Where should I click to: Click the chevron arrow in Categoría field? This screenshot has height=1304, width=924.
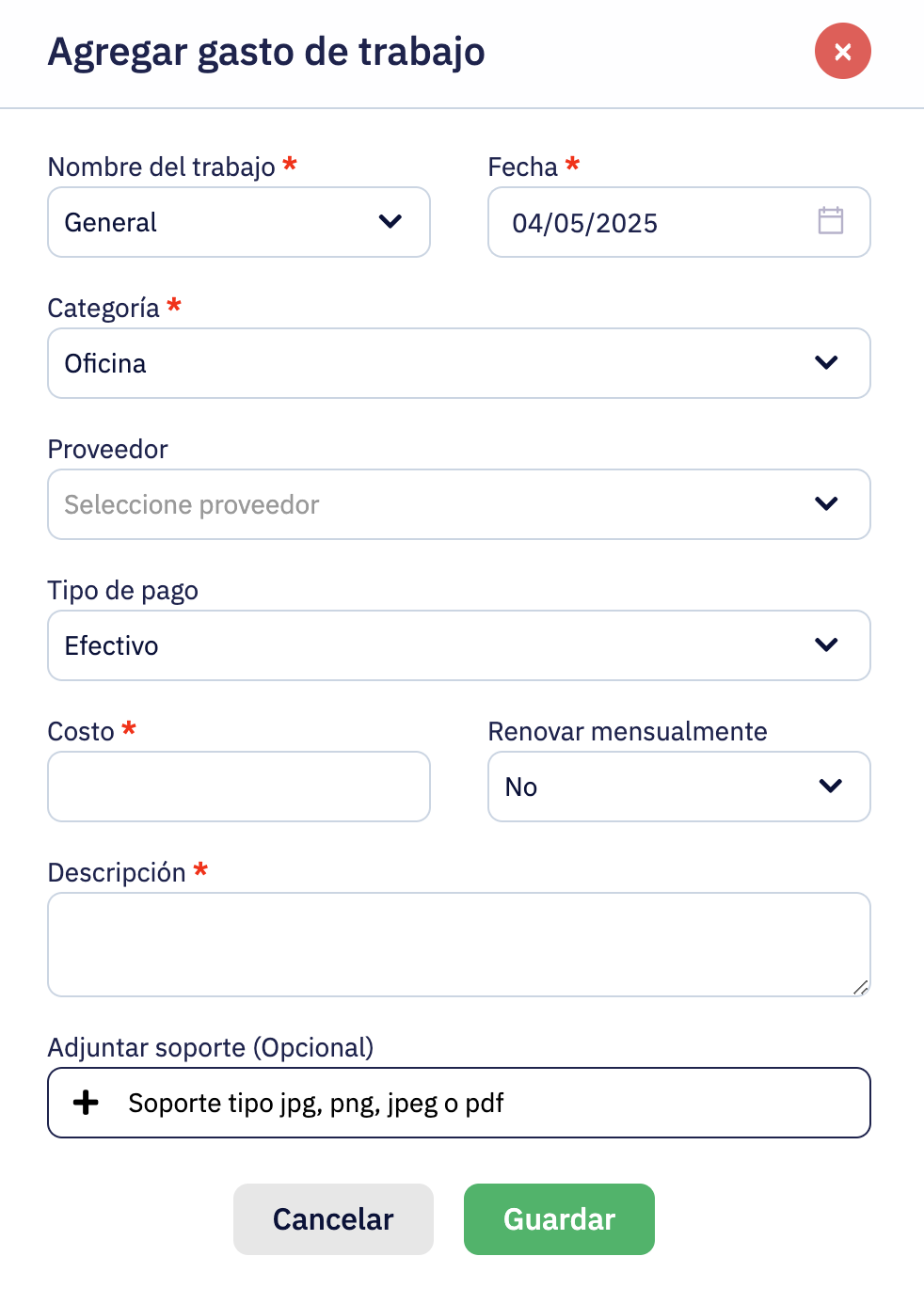[826, 362]
